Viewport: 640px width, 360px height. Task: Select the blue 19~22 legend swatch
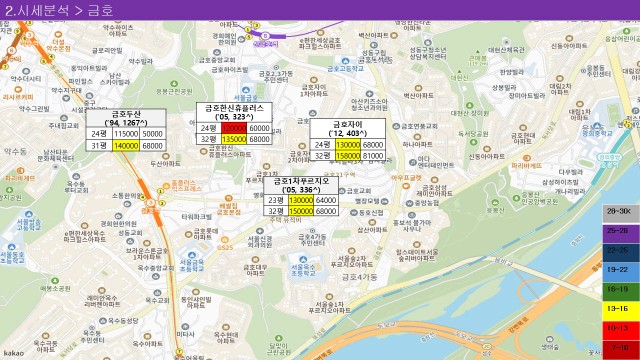pos(621,272)
